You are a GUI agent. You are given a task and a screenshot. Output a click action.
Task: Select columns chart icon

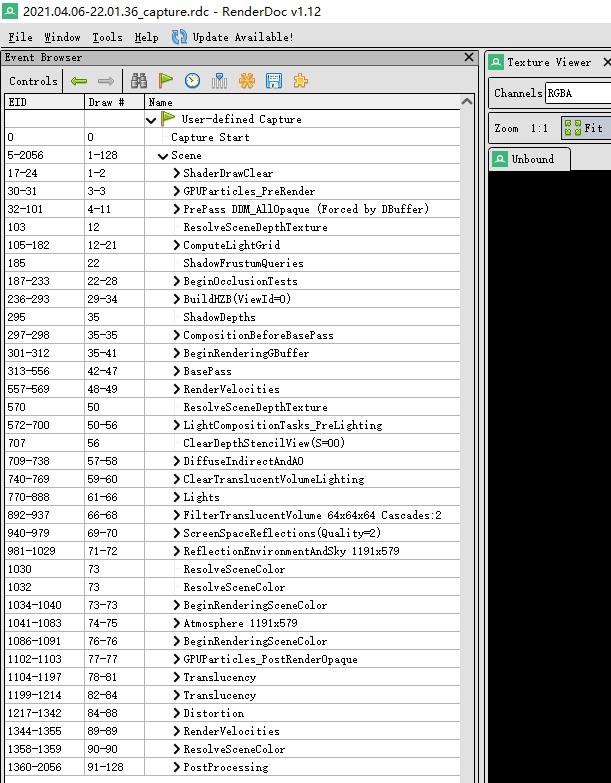(x=219, y=80)
